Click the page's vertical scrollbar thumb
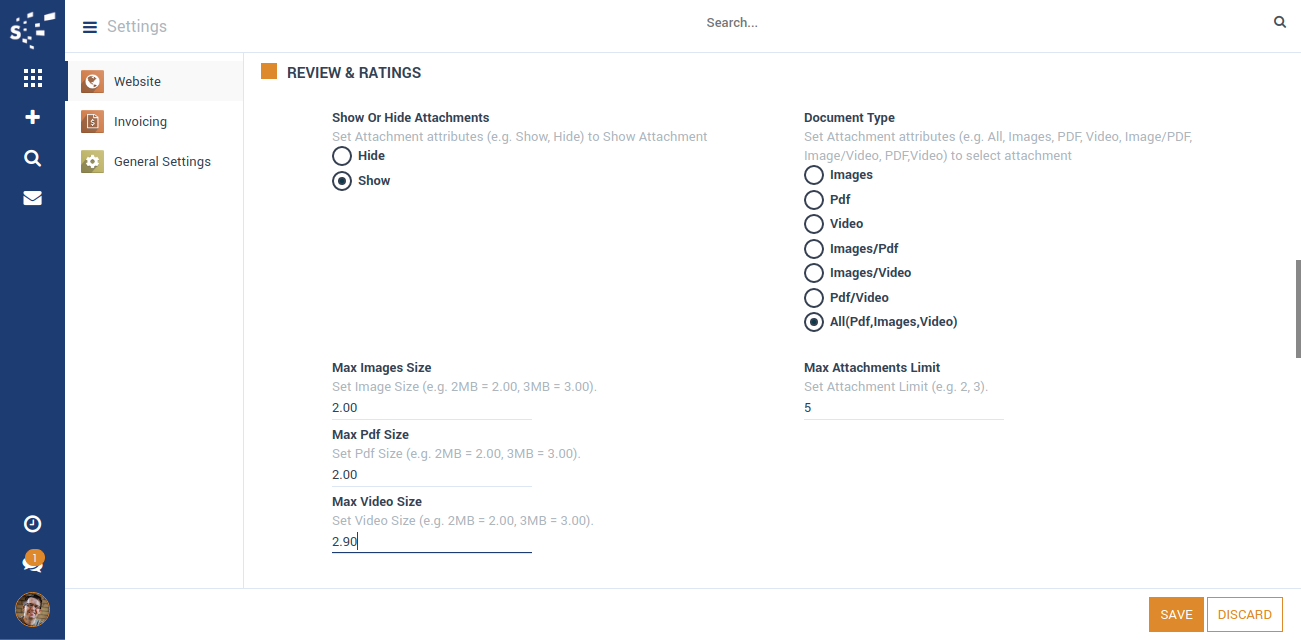 [1297, 308]
